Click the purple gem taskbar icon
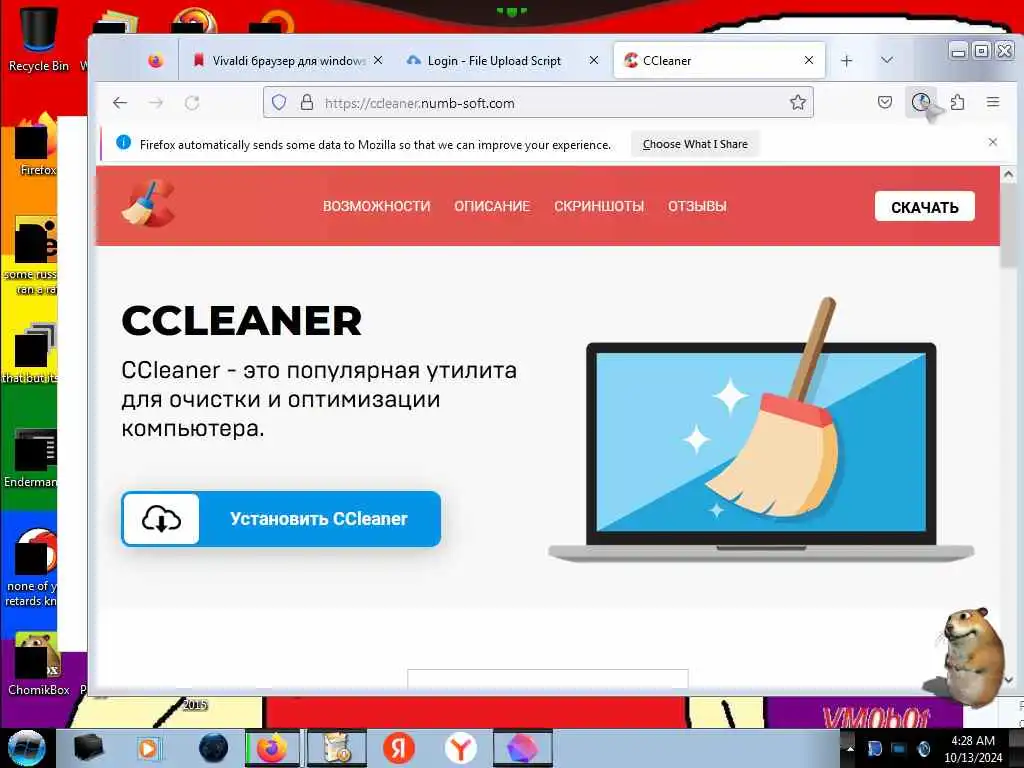Screen dimensions: 1024x768 coord(522,748)
